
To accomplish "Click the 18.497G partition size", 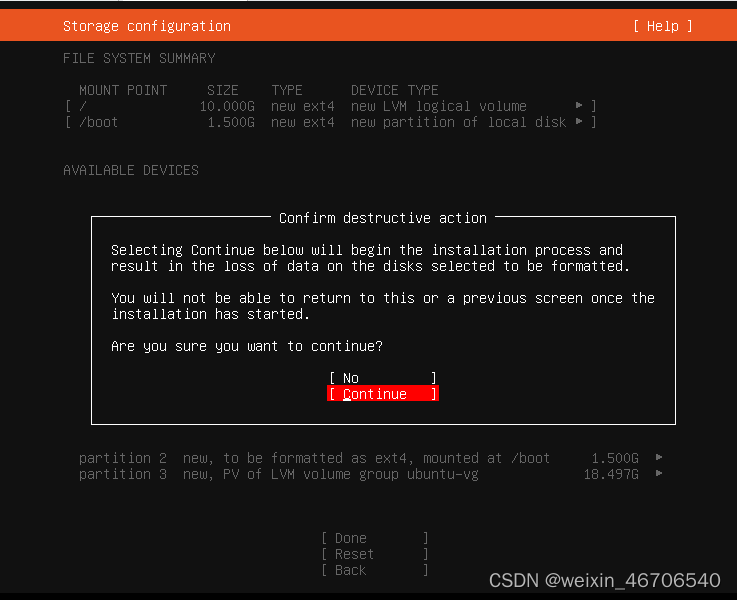I will click(611, 474).
